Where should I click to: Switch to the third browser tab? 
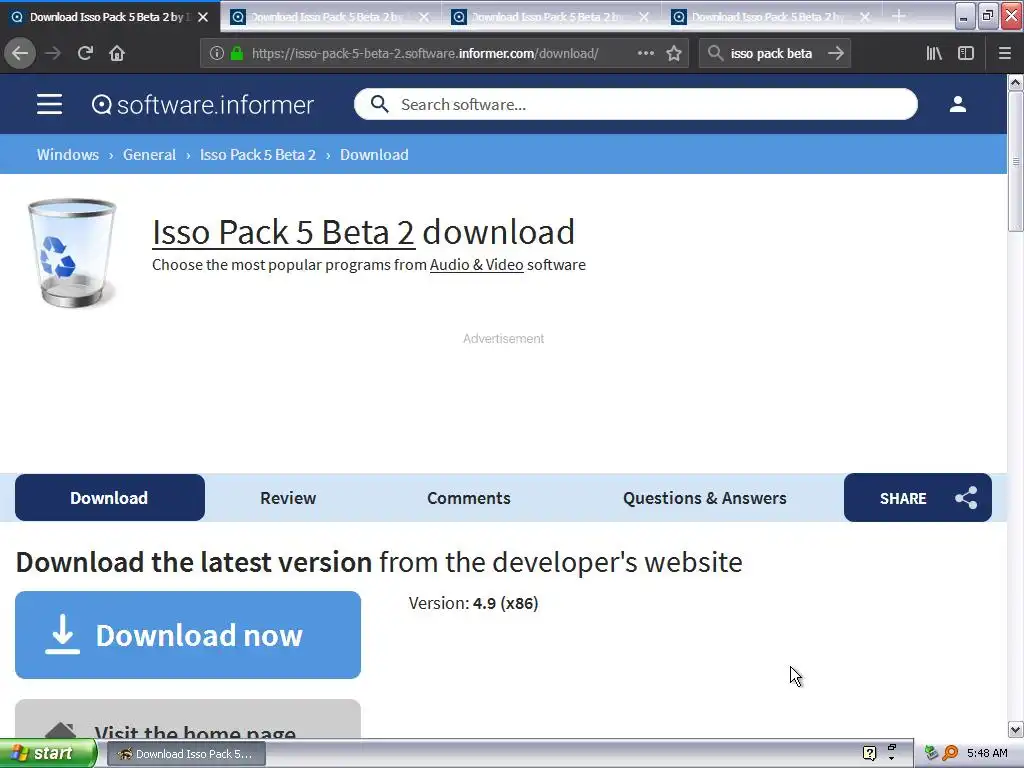pyautogui.click(x=551, y=17)
